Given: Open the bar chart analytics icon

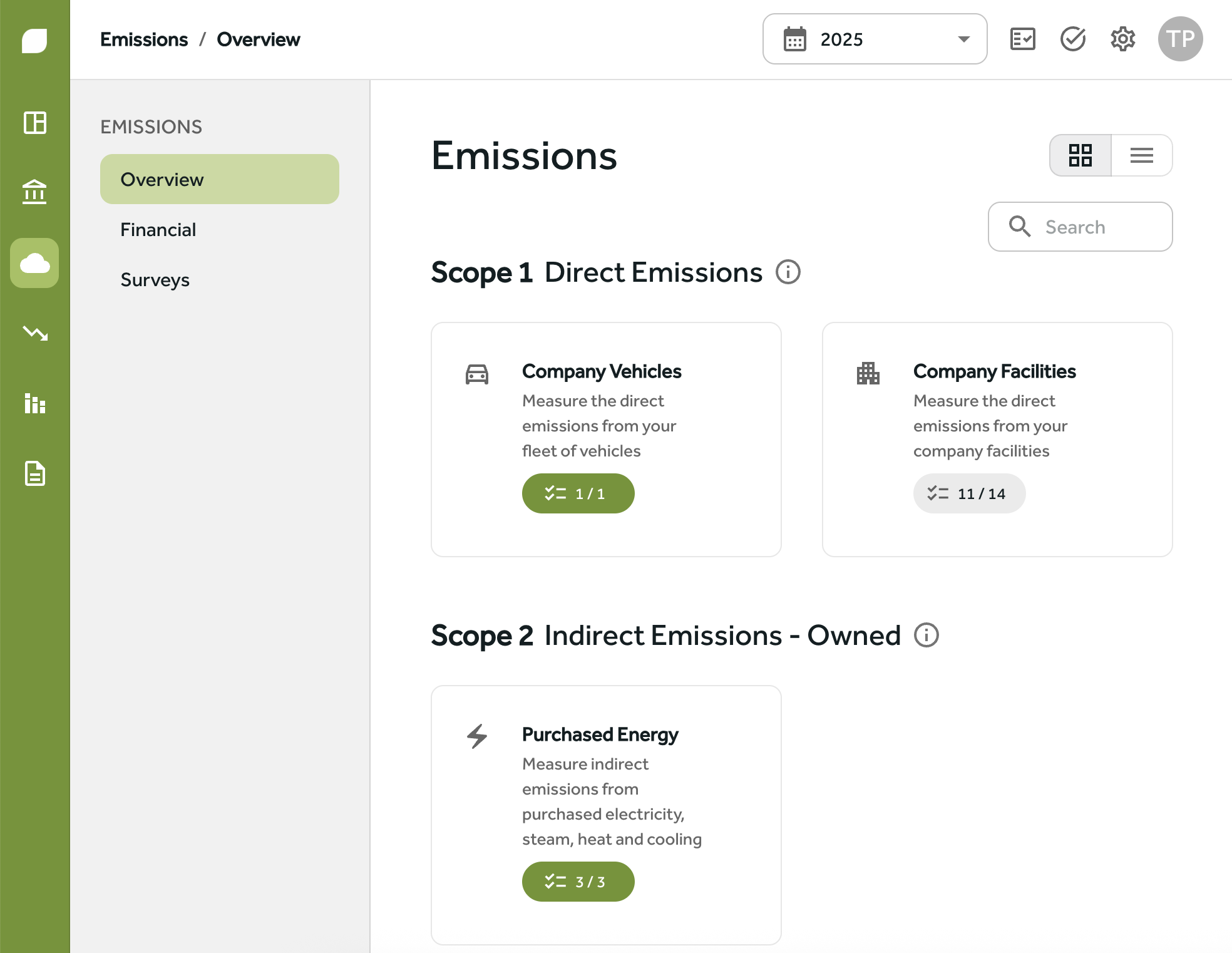Looking at the screenshot, I should tap(35, 403).
